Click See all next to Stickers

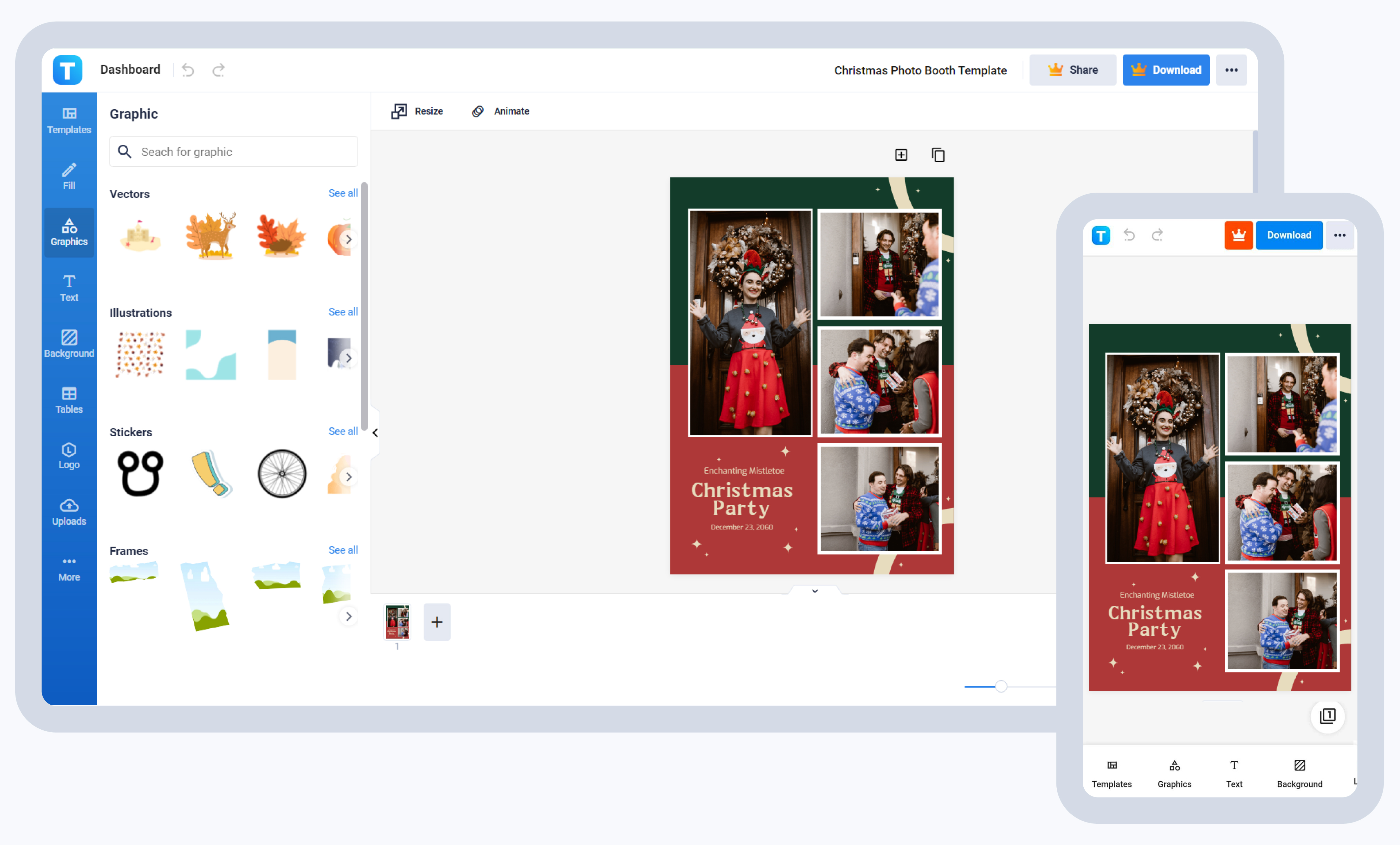pyautogui.click(x=343, y=431)
